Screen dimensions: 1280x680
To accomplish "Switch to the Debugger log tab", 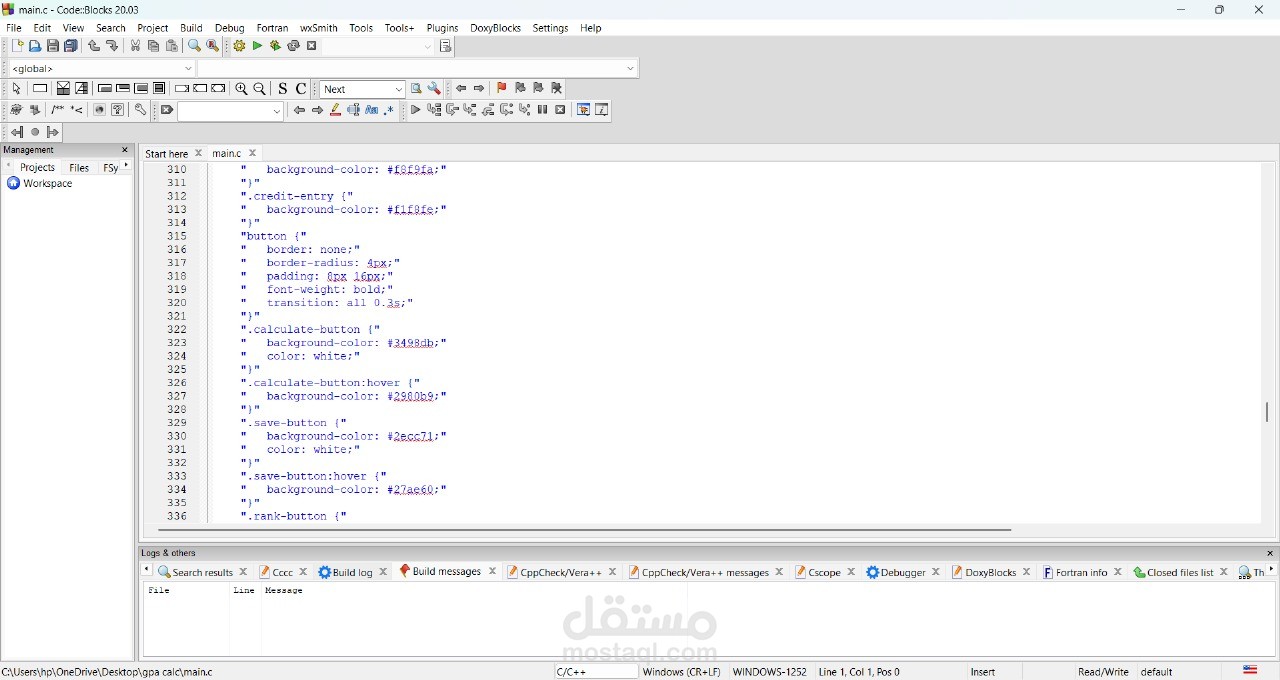I will click(x=896, y=572).
